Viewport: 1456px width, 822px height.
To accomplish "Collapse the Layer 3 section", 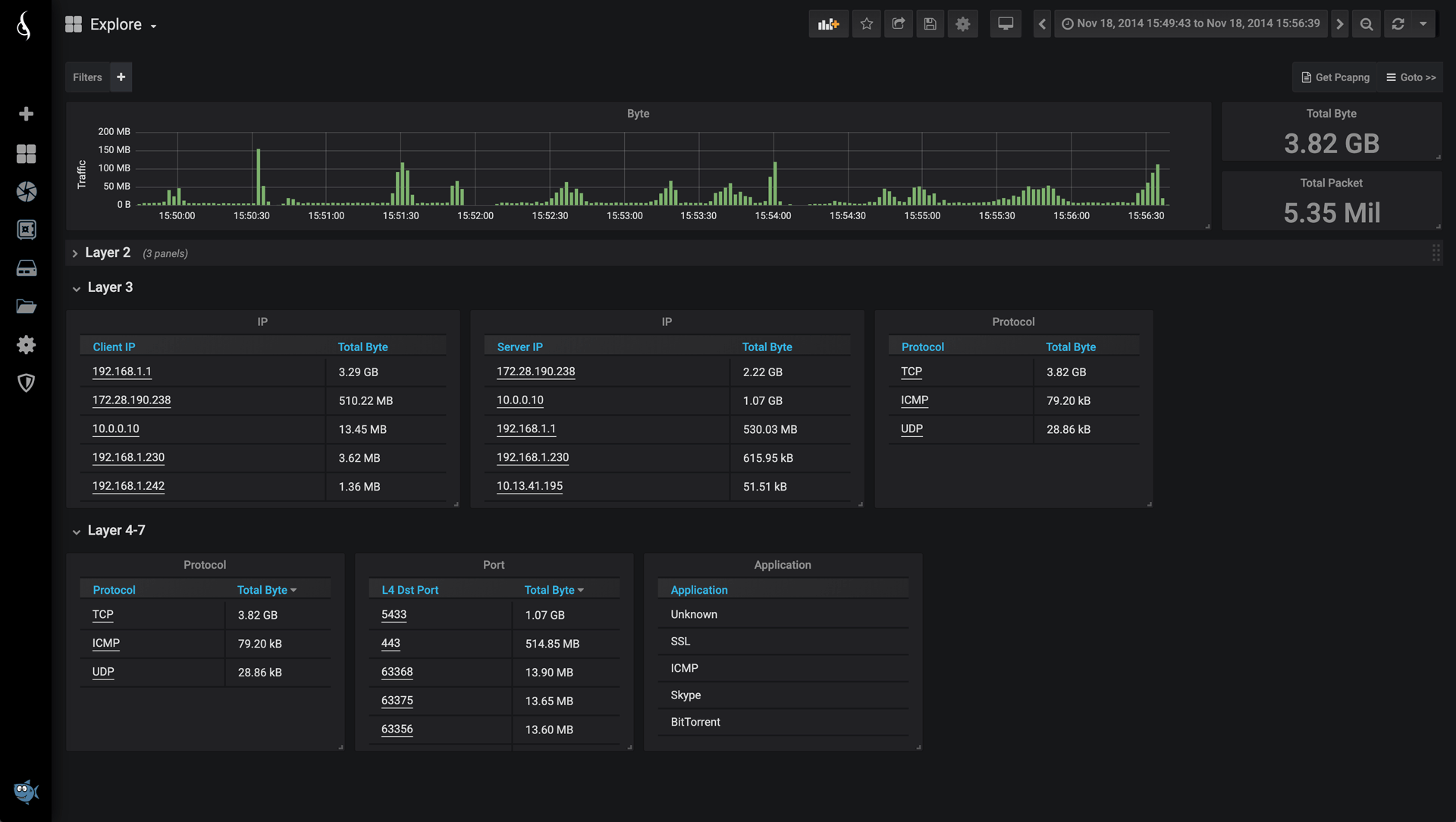I will tap(76, 288).
